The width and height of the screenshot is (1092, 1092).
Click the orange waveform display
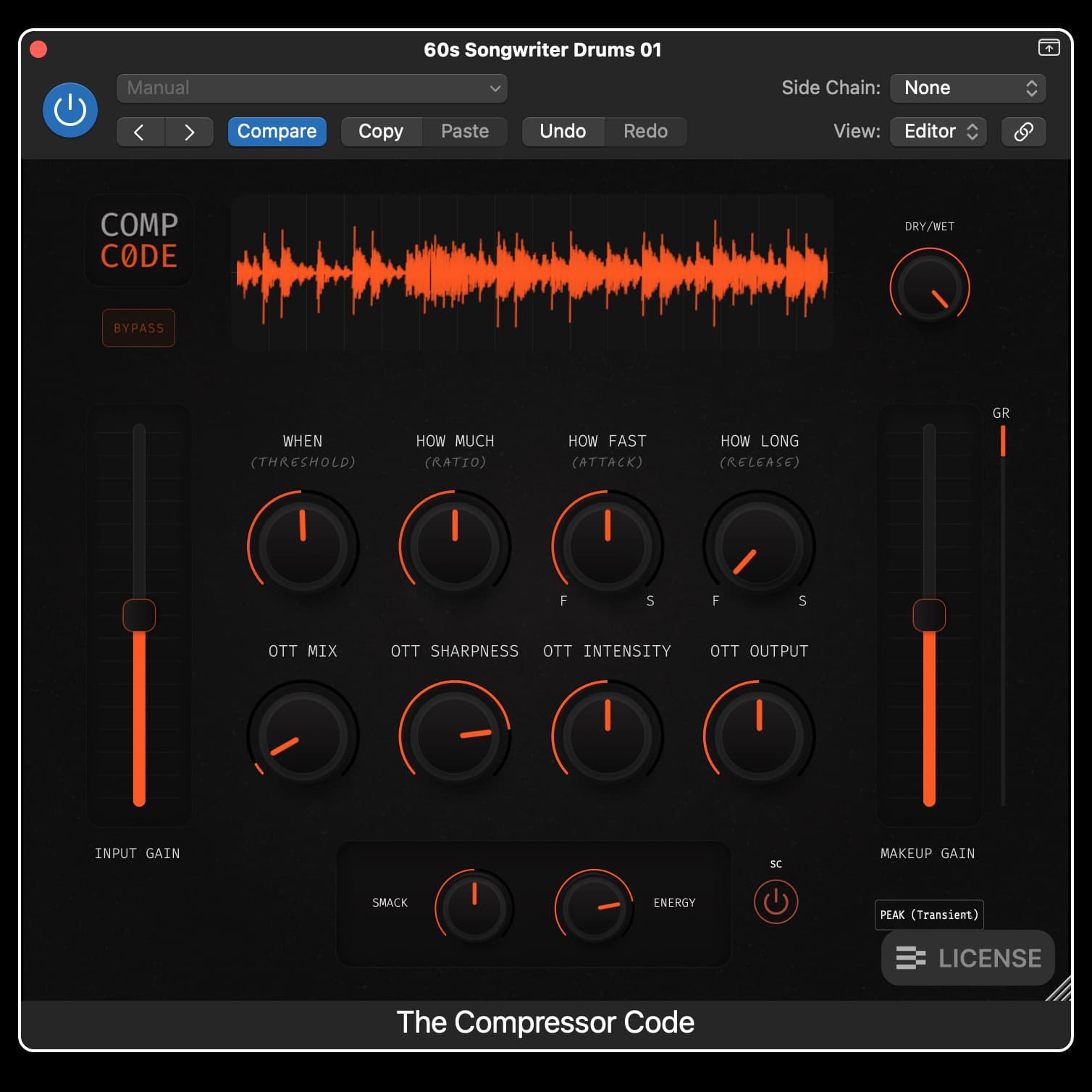click(532, 273)
